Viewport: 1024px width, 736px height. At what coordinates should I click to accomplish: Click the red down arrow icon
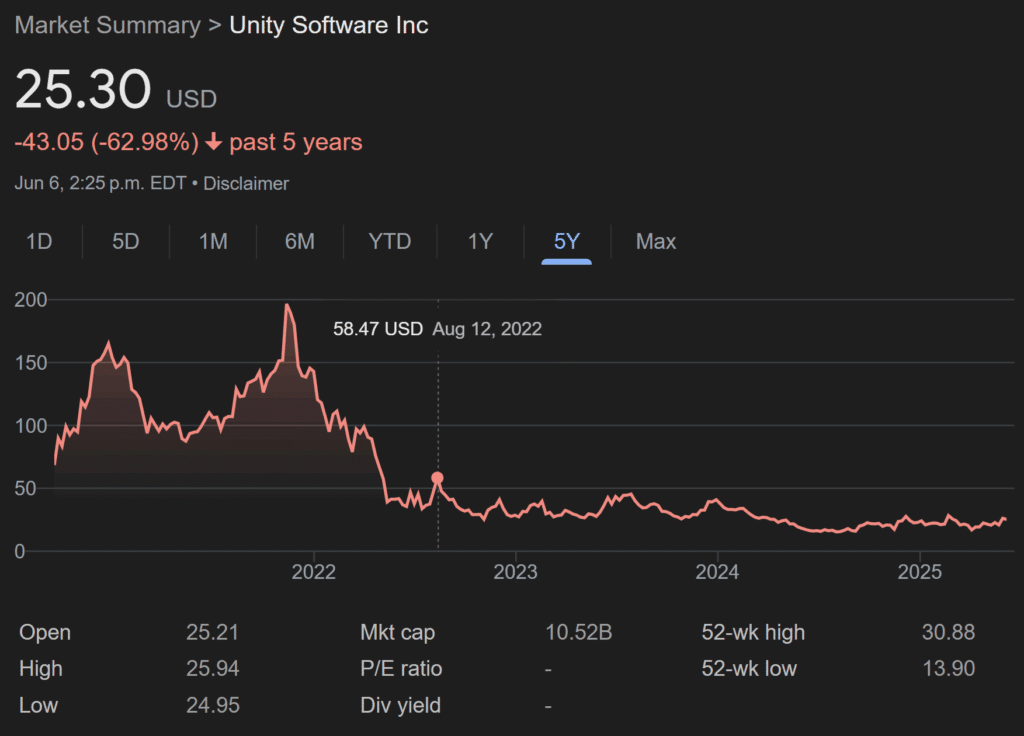point(214,142)
